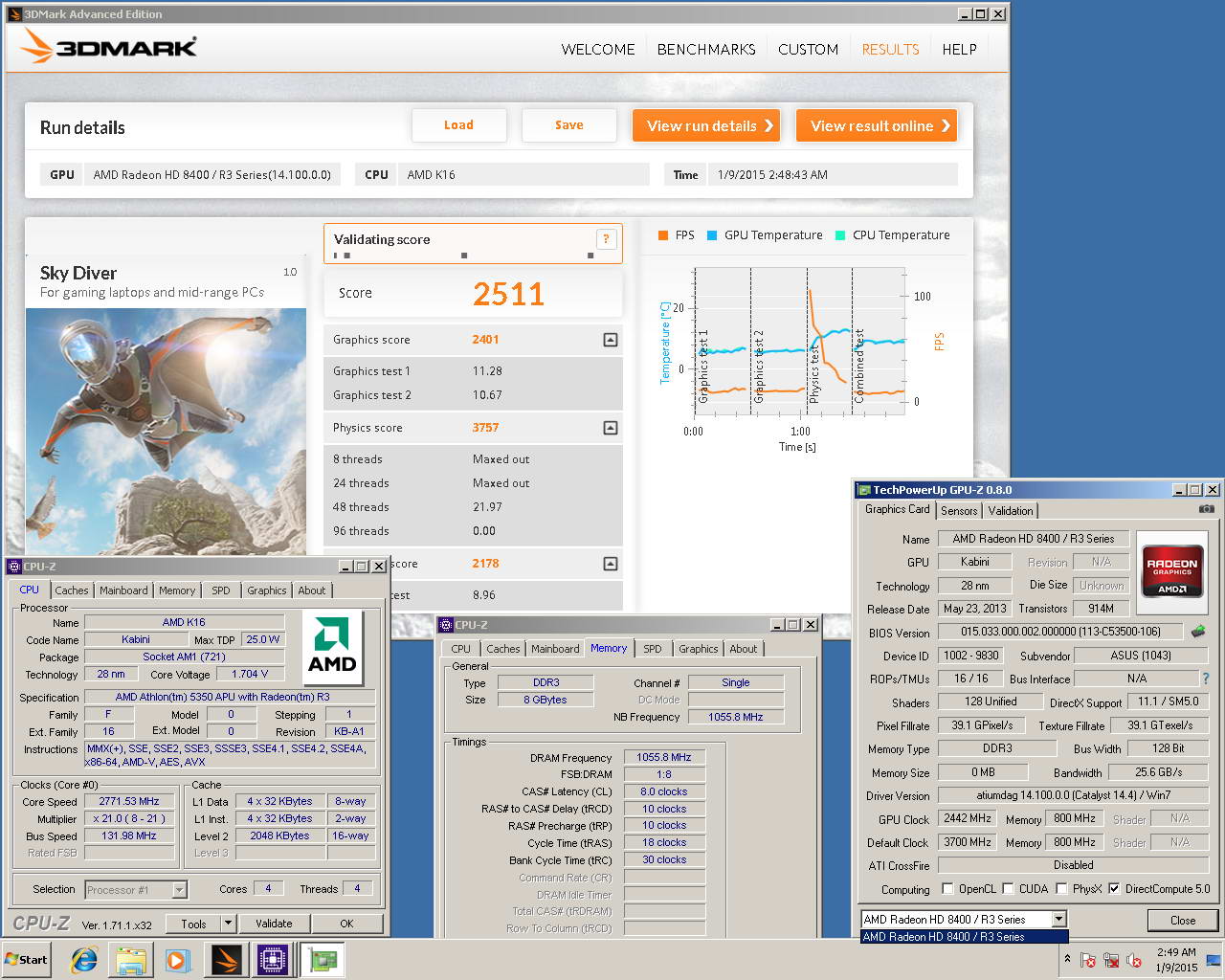Viewport: 1225px width, 980px height.
Task: Click the Core Speed 2771.53 MHz value
Action: coord(129,801)
